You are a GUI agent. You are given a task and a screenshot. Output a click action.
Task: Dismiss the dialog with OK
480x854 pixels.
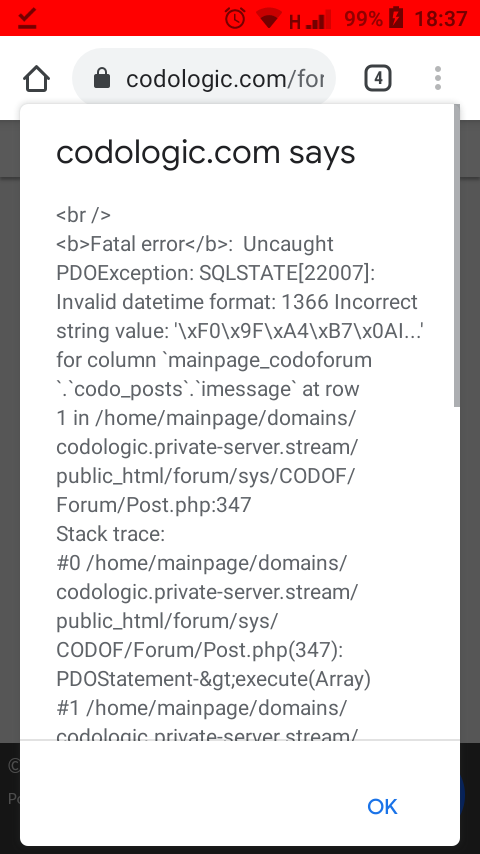click(x=382, y=807)
